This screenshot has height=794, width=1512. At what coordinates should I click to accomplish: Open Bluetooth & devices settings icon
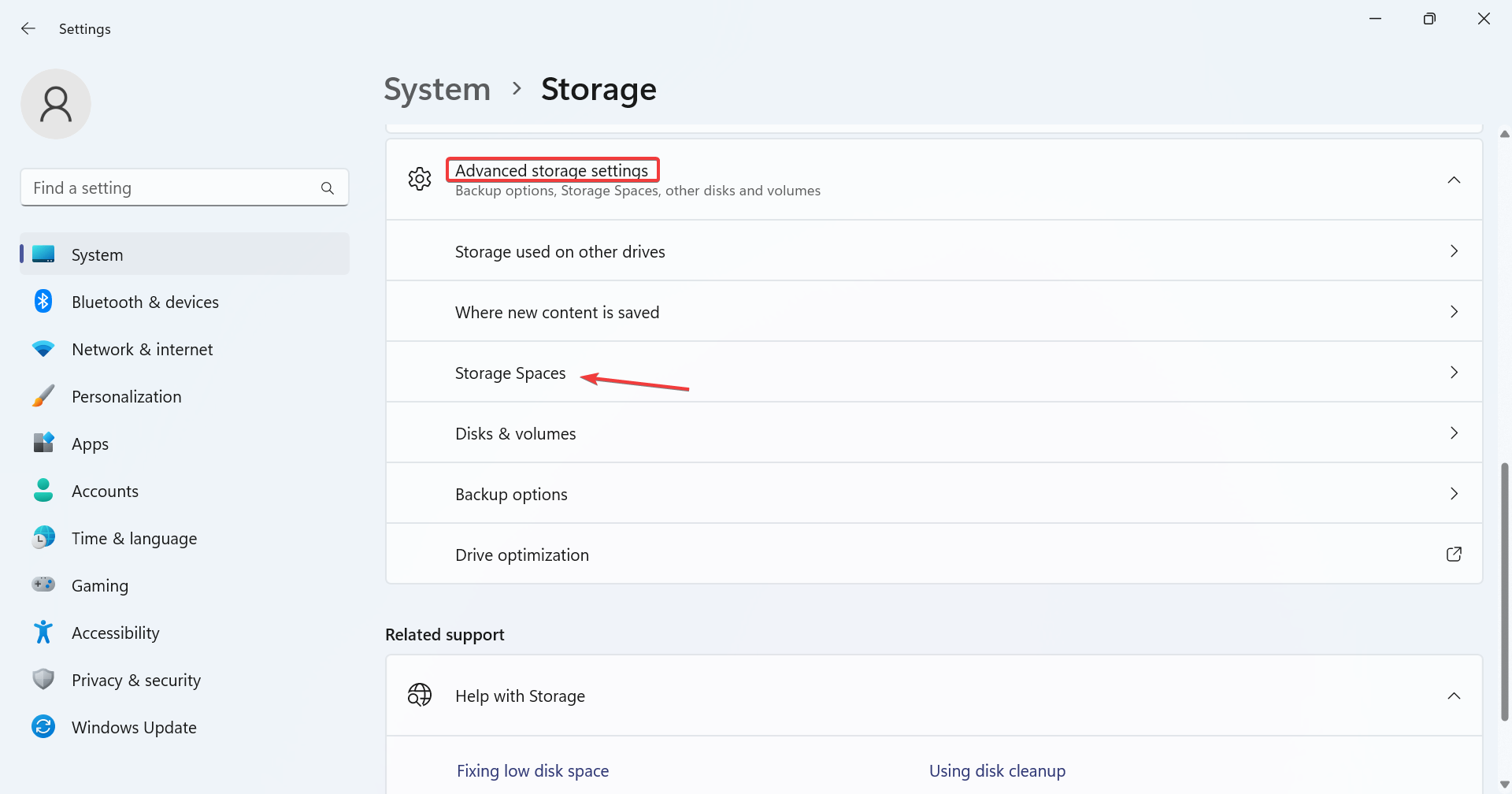43,301
